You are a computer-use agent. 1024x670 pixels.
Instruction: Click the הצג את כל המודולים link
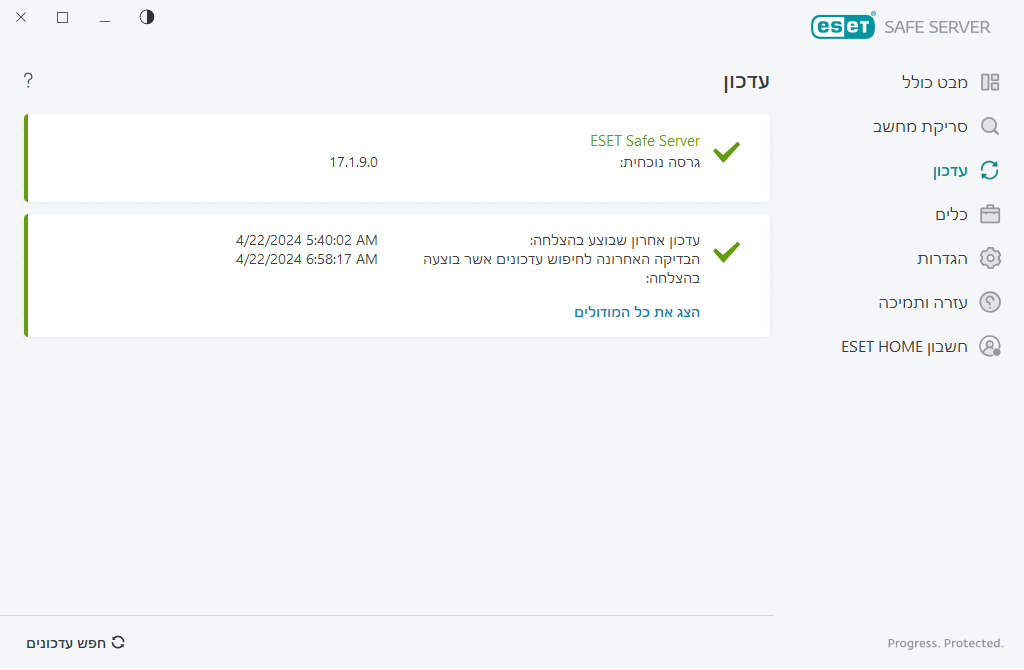tap(637, 312)
